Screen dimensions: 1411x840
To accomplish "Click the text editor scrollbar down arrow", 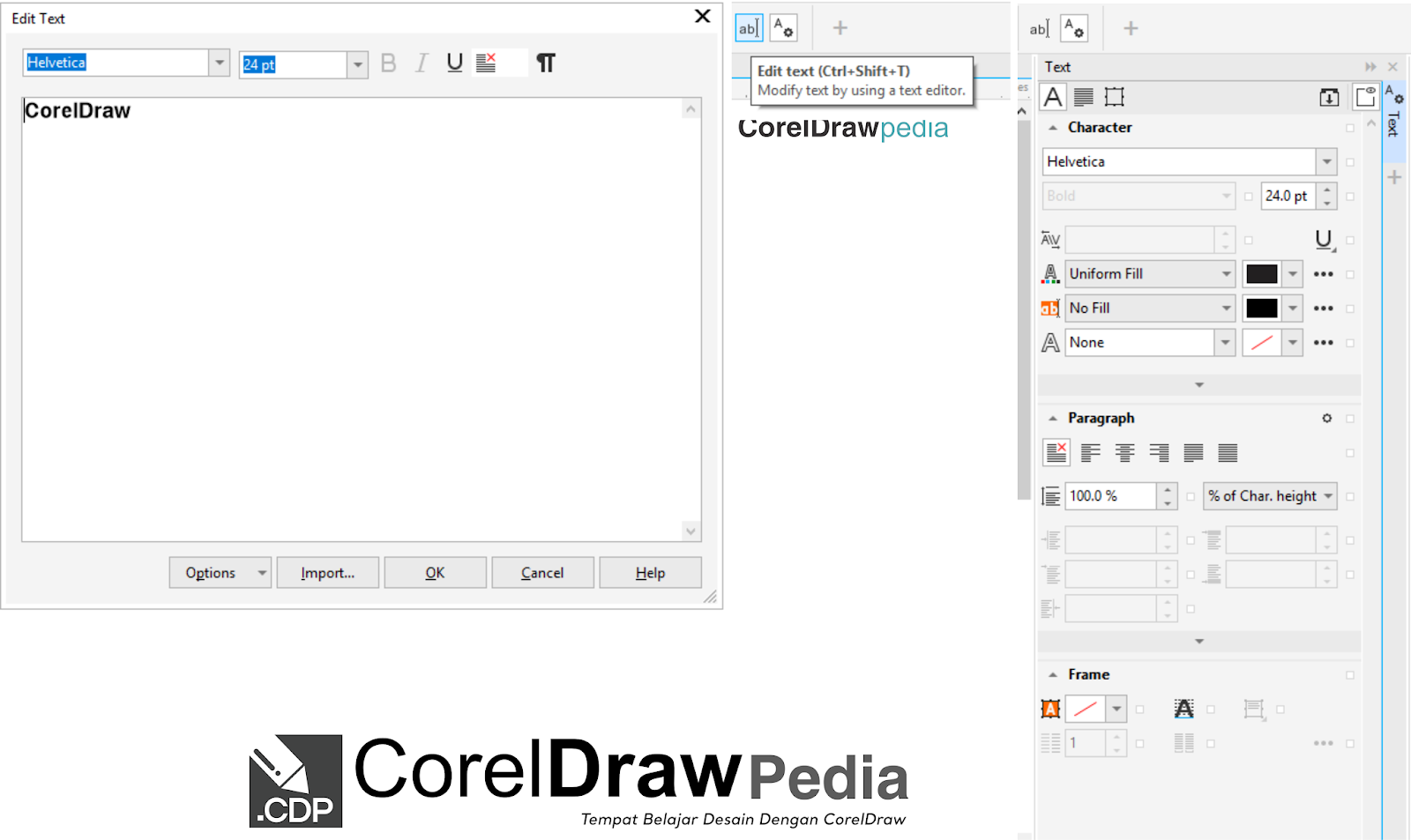I will (691, 531).
